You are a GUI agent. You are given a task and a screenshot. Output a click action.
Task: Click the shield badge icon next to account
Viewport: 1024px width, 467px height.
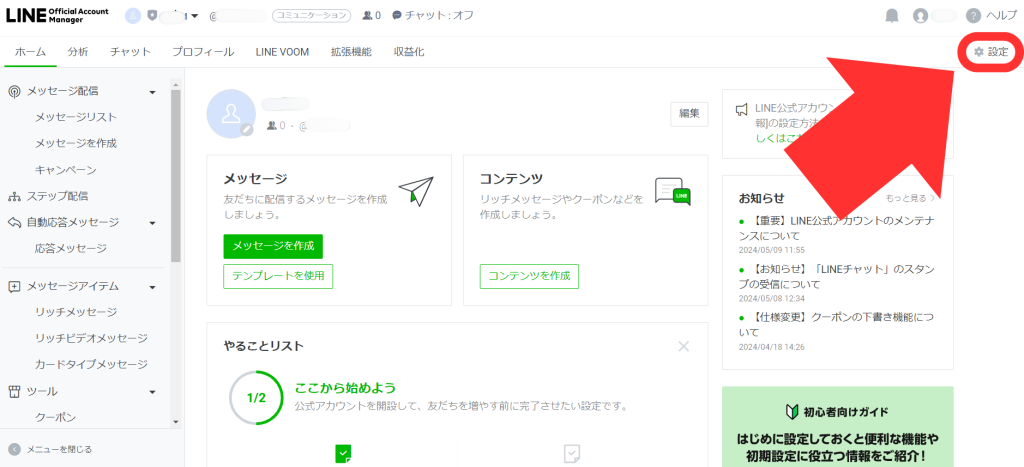click(x=152, y=16)
